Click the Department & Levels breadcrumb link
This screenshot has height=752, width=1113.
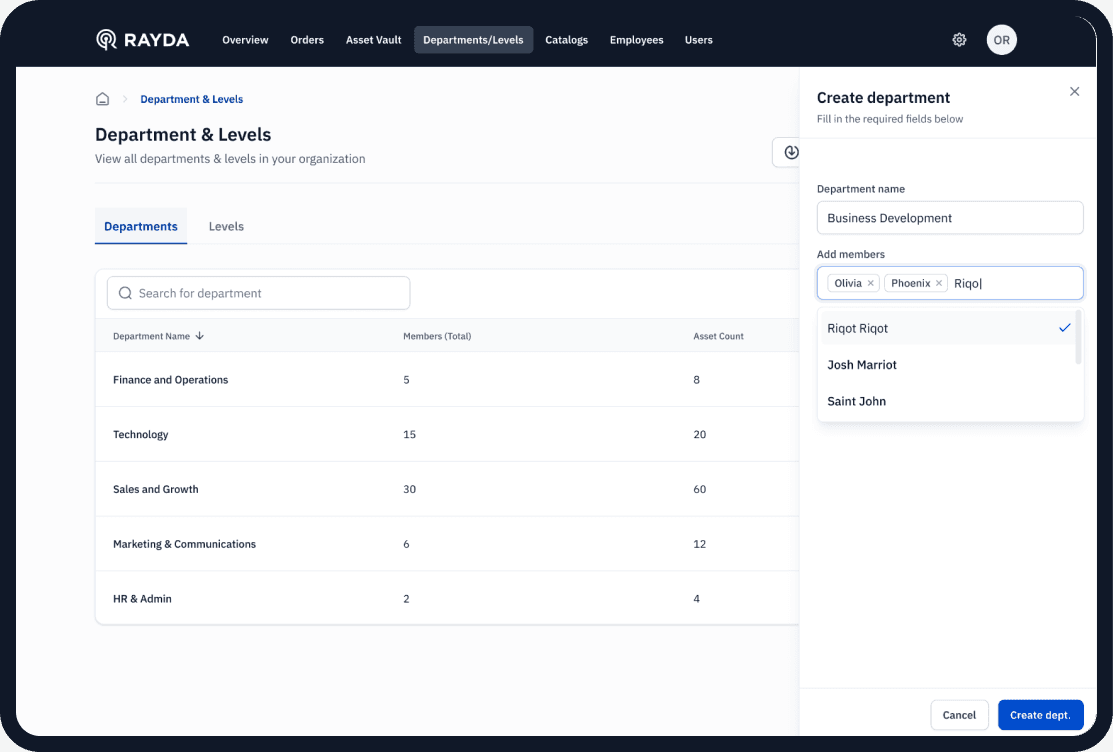[x=192, y=99]
